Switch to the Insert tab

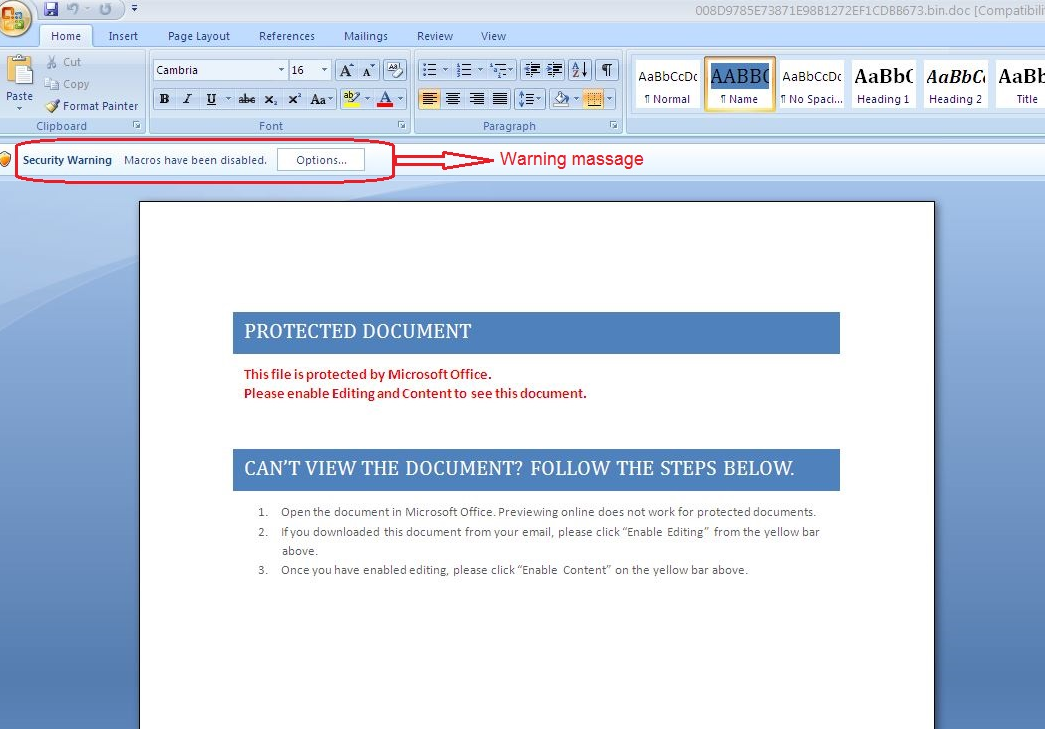point(123,36)
